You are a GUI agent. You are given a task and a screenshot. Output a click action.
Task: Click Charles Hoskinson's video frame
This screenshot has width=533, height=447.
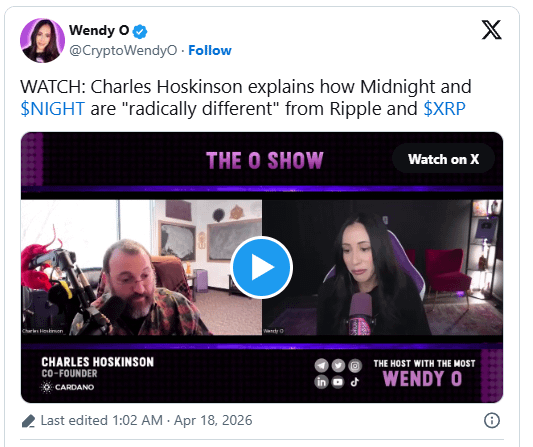(141, 267)
